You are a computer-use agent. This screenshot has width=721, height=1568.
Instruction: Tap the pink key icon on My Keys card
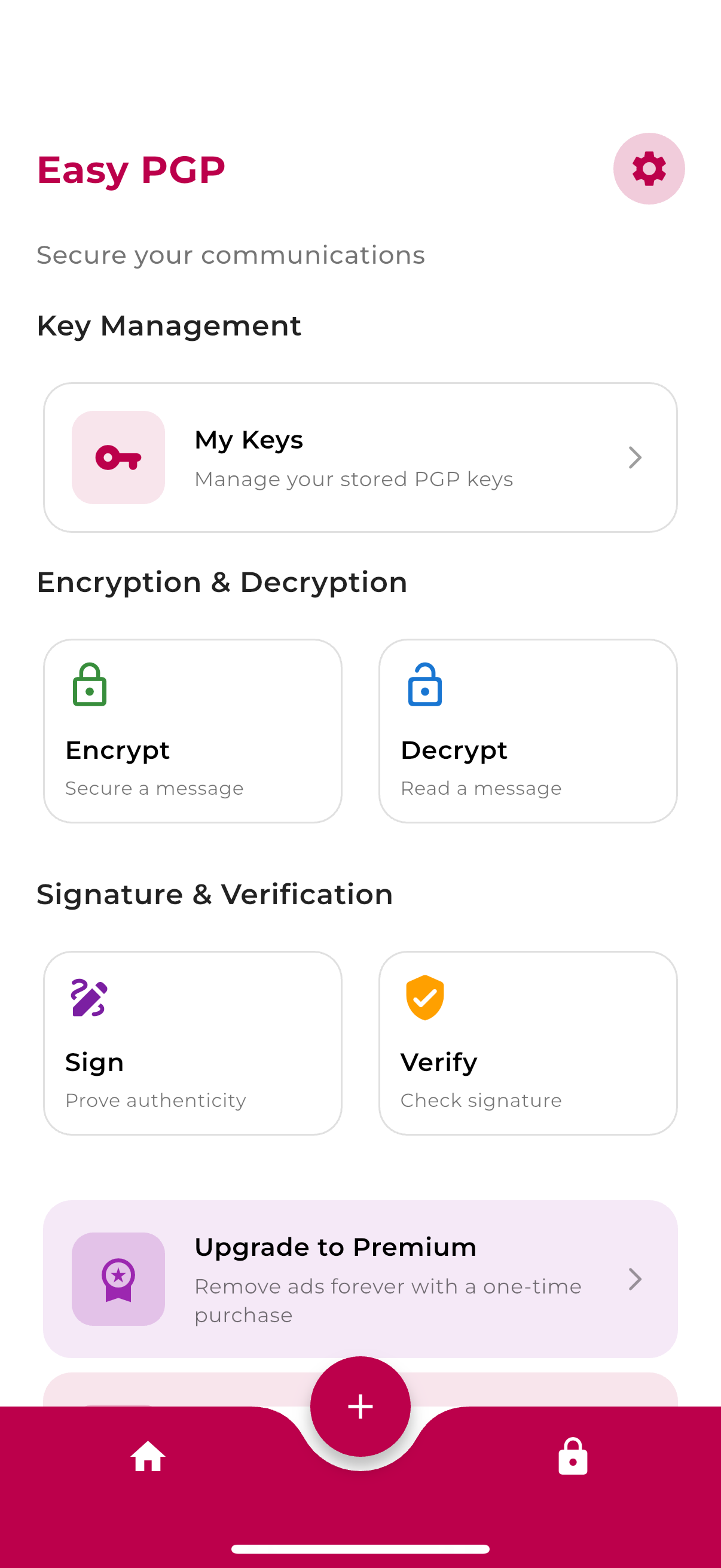coord(118,457)
